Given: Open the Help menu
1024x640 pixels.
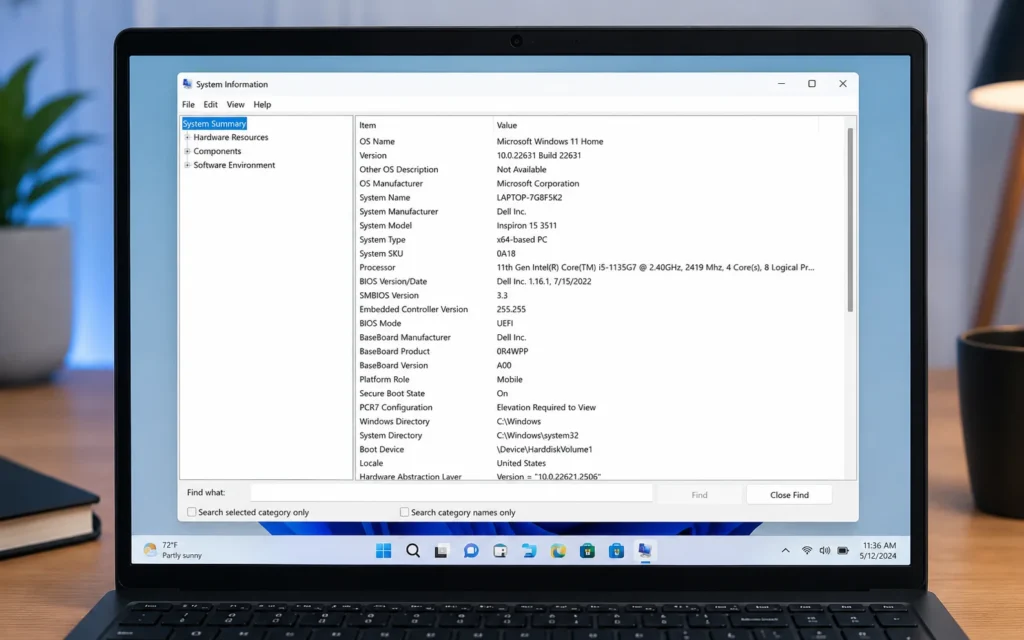Looking at the screenshot, I should [x=262, y=104].
